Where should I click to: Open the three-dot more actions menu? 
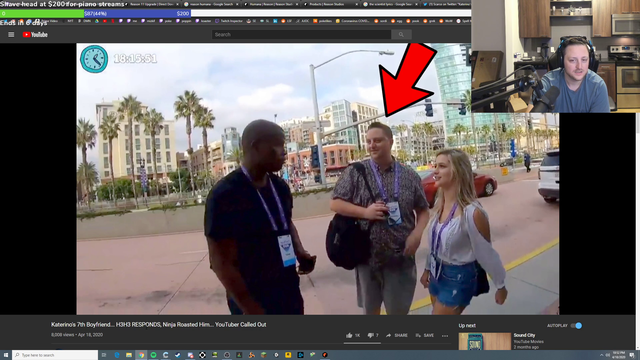tap(445, 336)
